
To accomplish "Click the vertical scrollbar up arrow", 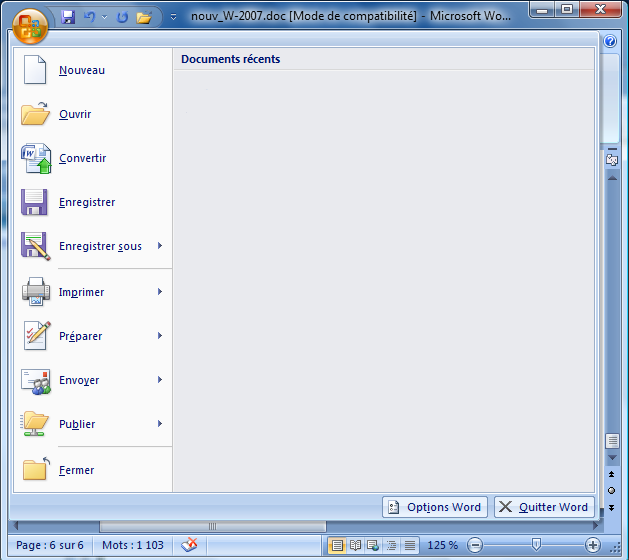I will tap(612, 178).
